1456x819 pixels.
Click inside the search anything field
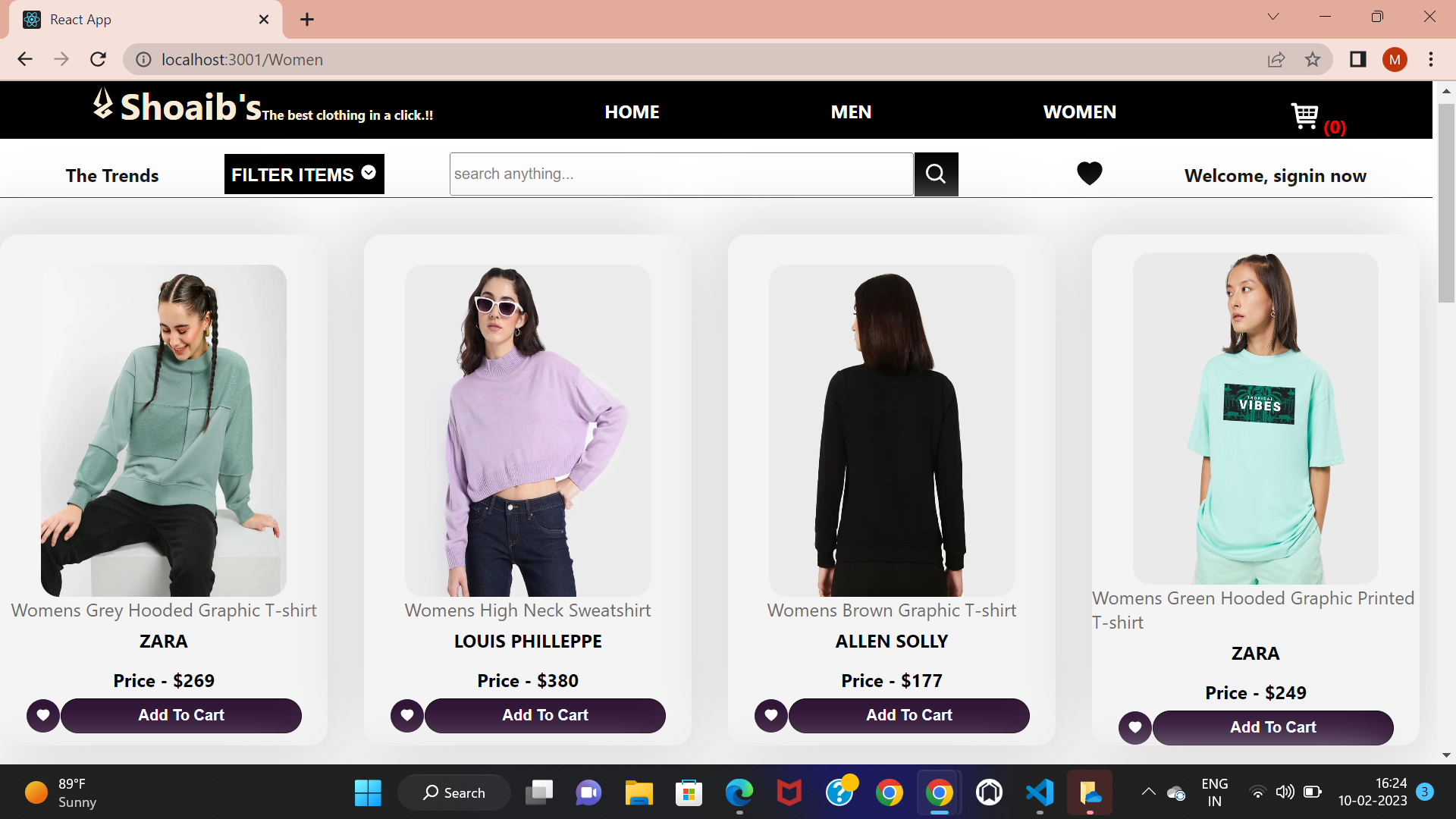click(x=681, y=174)
